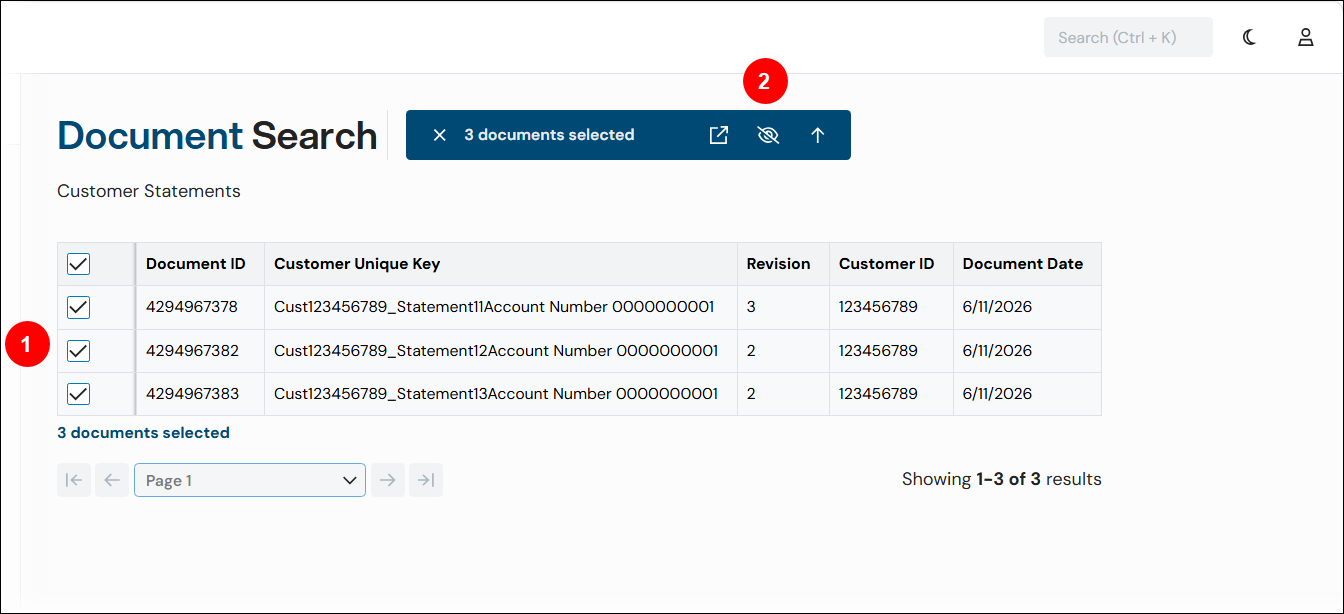Toggle dark mode moon icon

pos(1250,37)
